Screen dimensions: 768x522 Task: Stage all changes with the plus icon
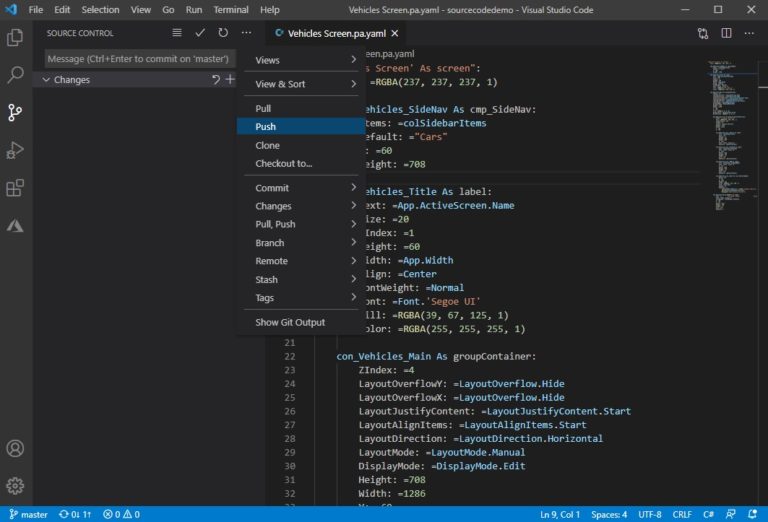pos(230,79)
